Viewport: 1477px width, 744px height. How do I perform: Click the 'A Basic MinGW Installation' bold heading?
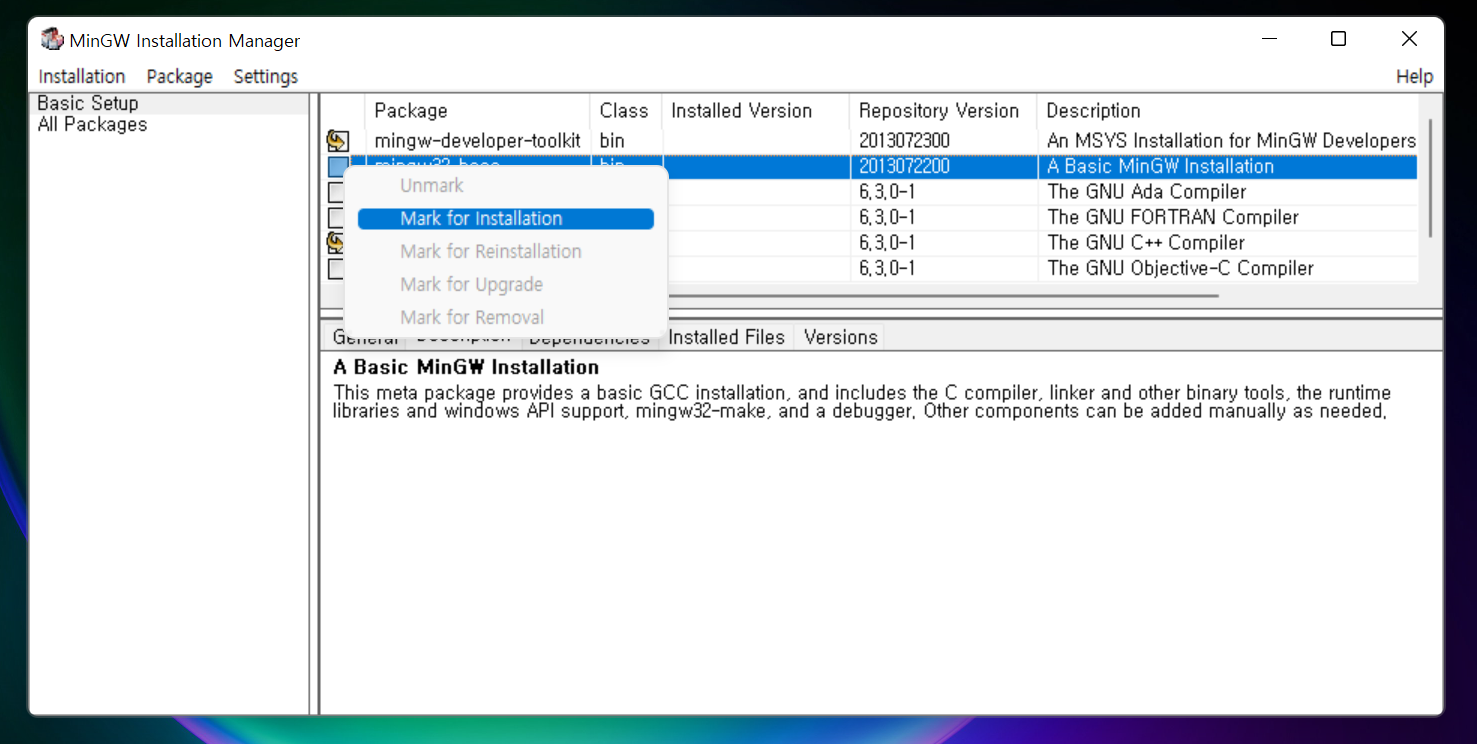466,367
